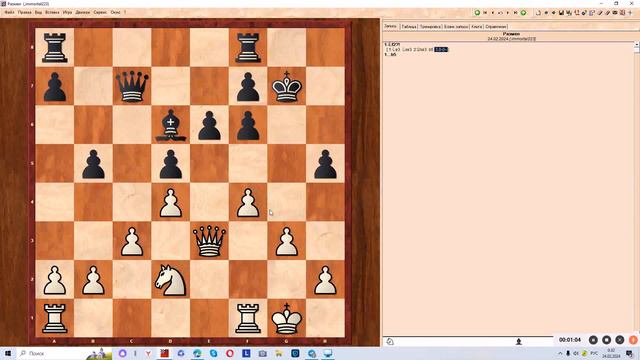The image size is (640, 360).
Task: Select the white knight on d2
Action: point(171,280)
